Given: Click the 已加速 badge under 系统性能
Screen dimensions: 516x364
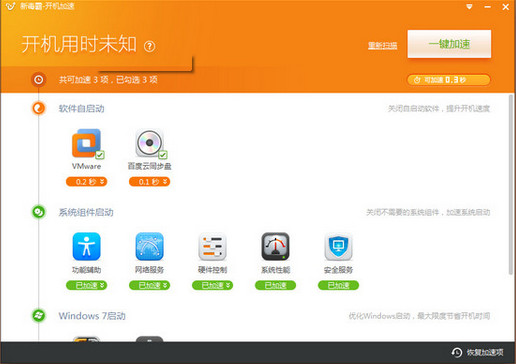Looking at the screenshot, I should point(275,285).
